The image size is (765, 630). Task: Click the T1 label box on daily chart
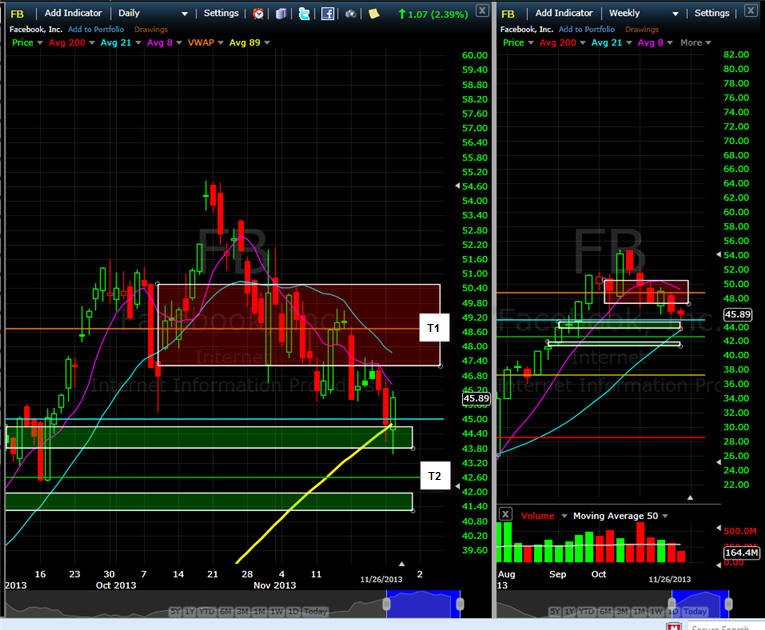click(433, 328)
